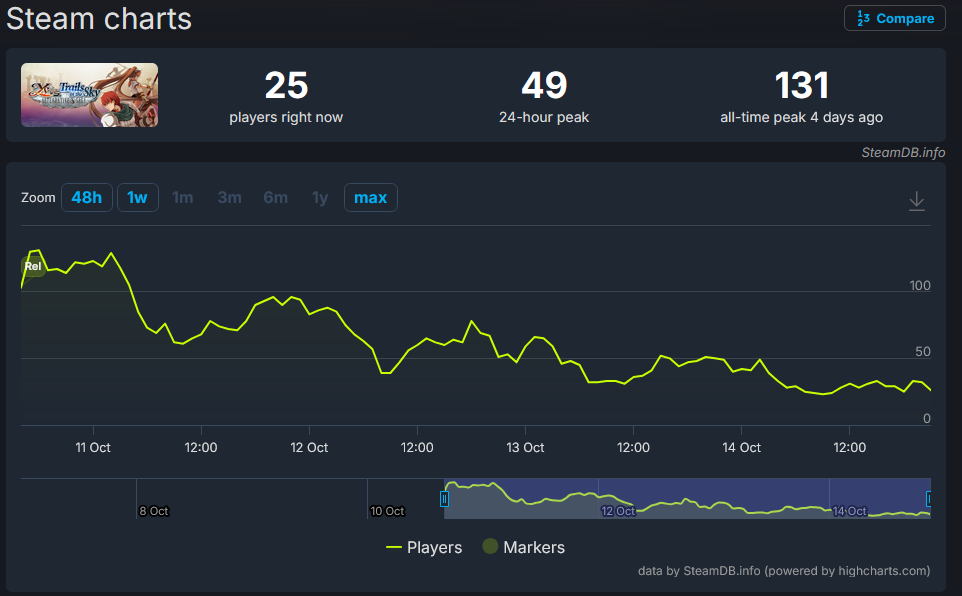The width and height of the screenshot is (962, 596).
Task: Toggle the Markers series in legend
Action: pos(523,548)
